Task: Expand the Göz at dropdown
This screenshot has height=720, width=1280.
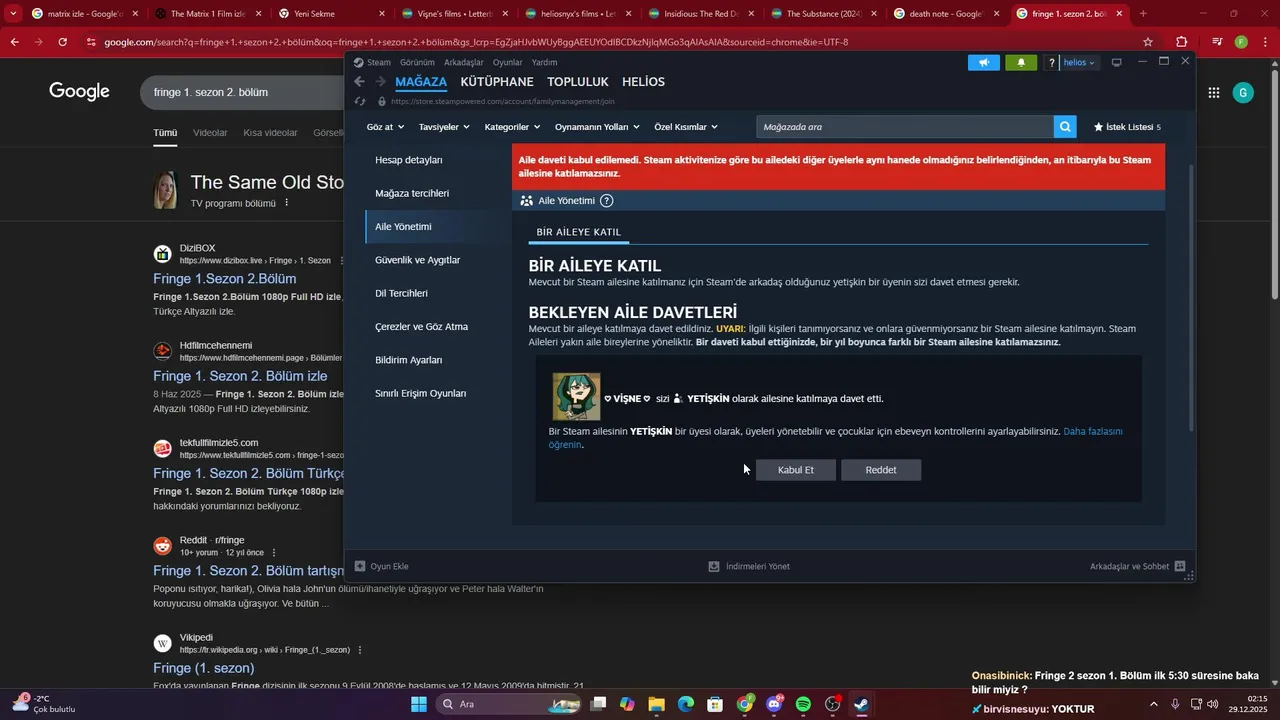Action: [385, 127]
